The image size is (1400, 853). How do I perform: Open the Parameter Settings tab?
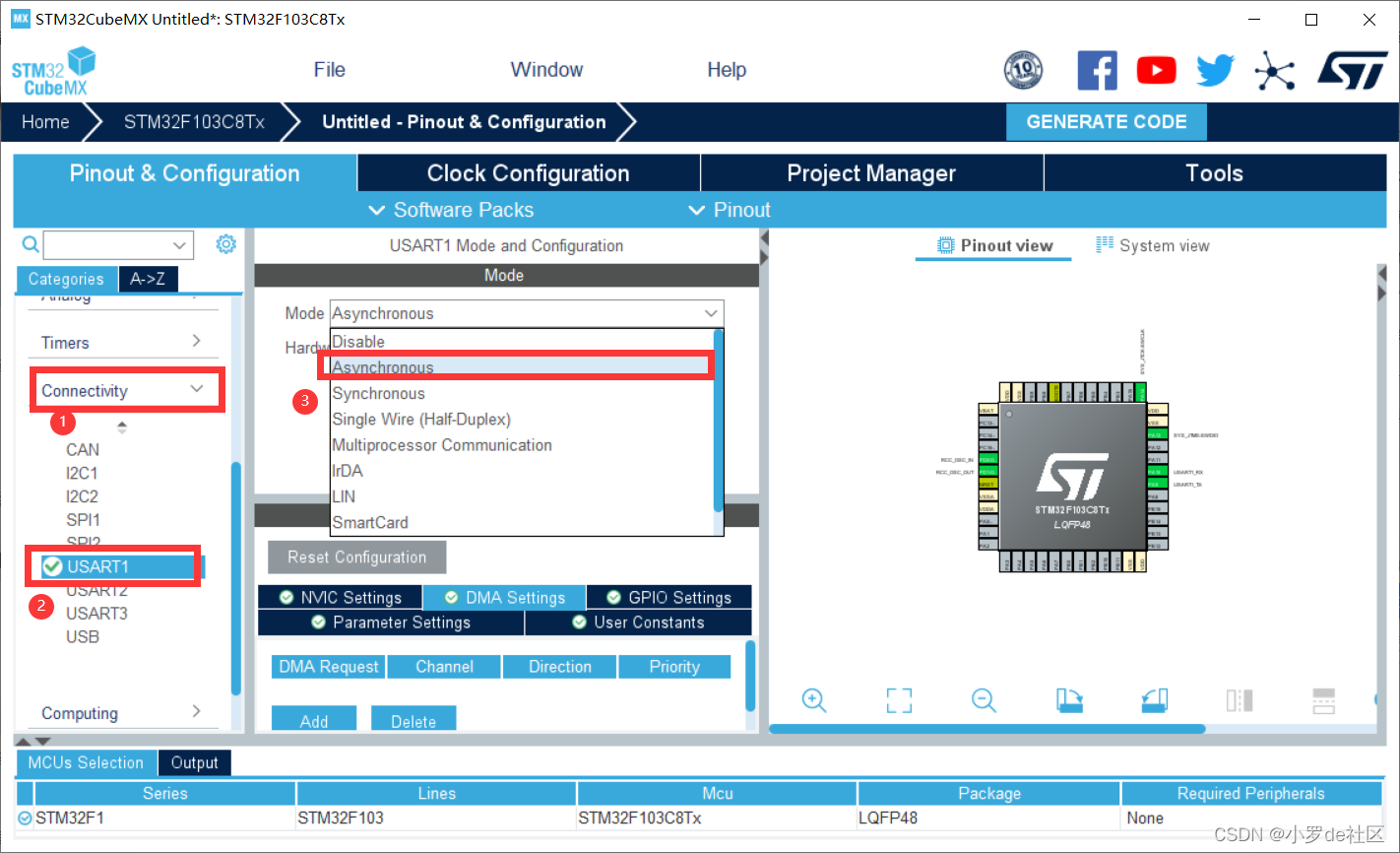pyautogui.click(x=391, y=623)
